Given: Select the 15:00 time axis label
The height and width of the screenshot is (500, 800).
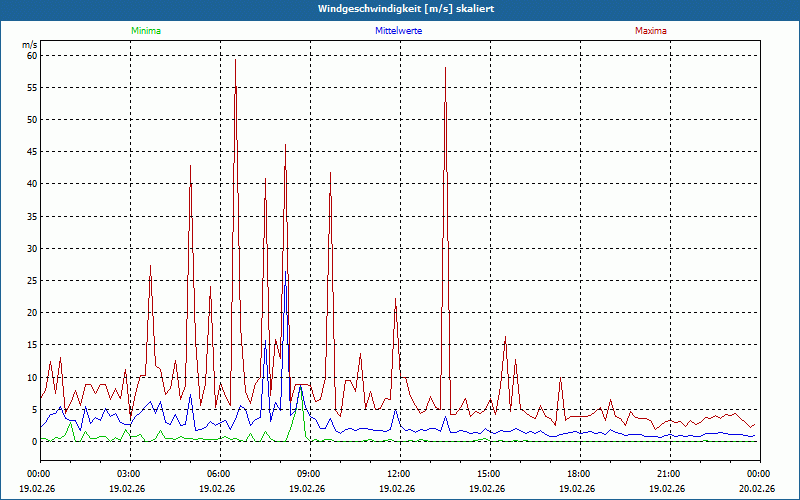Looking at the screenshot, I should coord(489,474).
